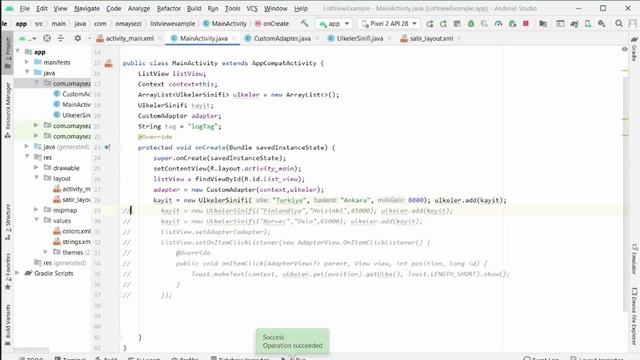The height and width of the screenshot is (360, 640).
Task: Select the manifests folder in tree
Action: (52, 62)
